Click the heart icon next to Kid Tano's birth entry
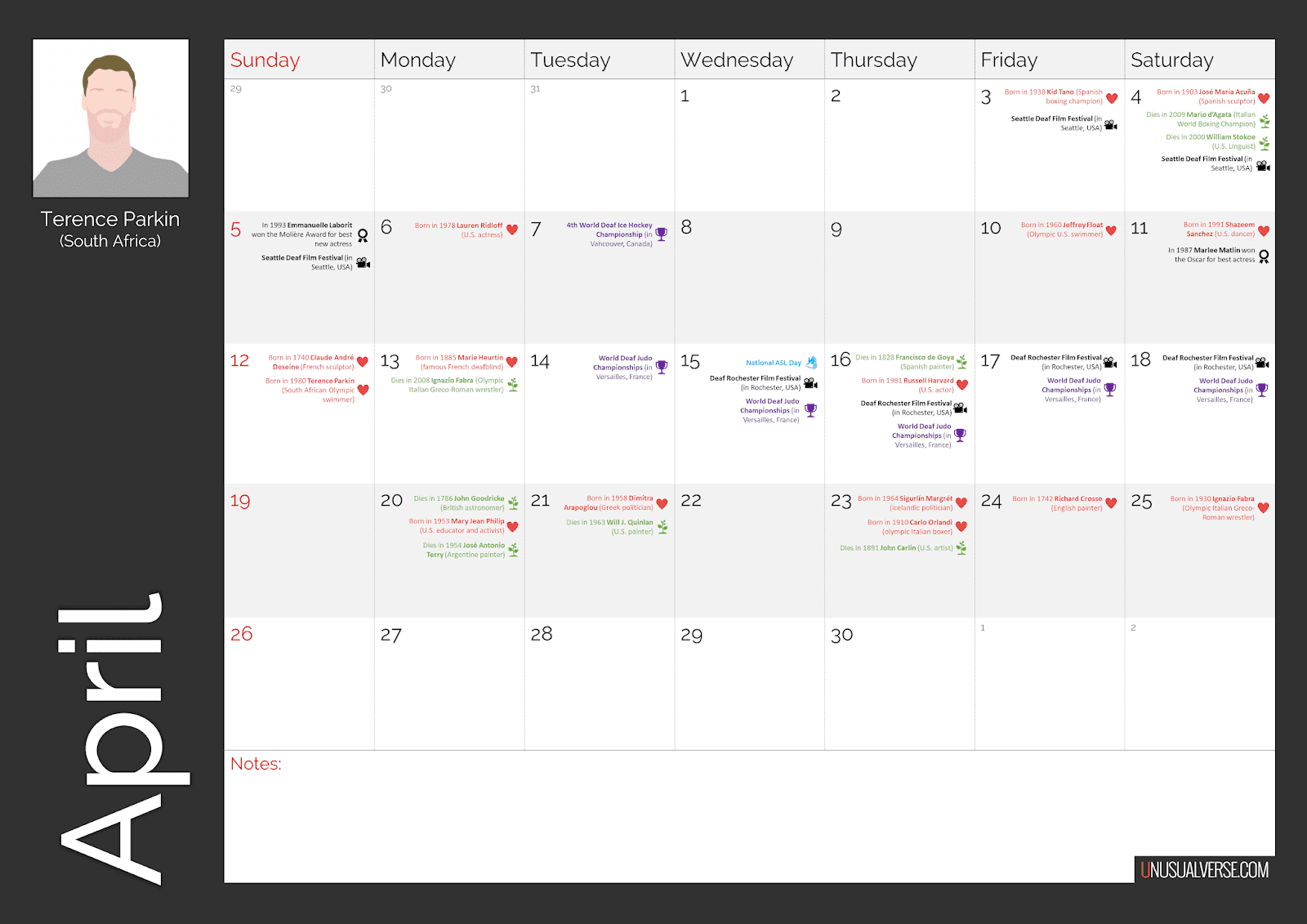1307x924 pixels. coord(1112,96)
